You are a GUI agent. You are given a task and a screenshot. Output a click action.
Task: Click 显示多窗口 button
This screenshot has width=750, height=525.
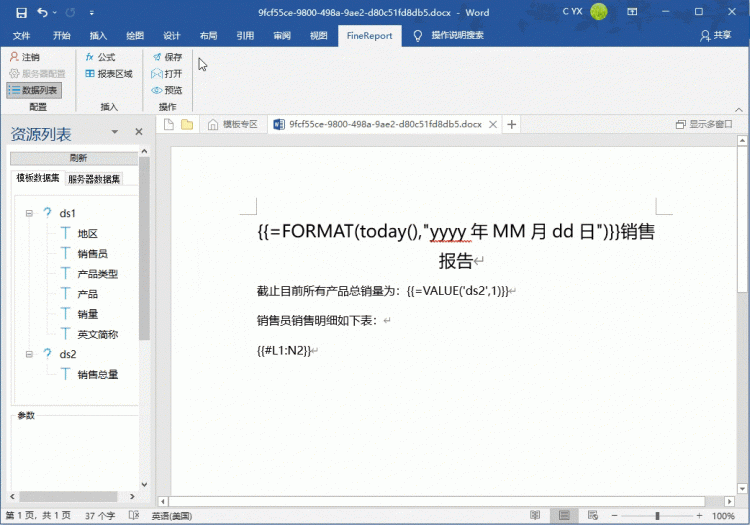coord(704,124)
